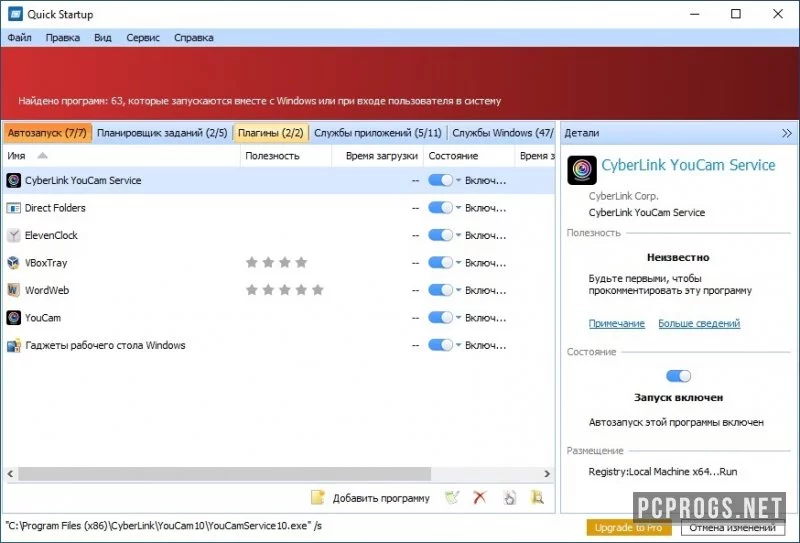The height and width of the screenshot is (543, 800).
Task: Click the CyberLink YouCam Service row icon
Action: (14, 180)
